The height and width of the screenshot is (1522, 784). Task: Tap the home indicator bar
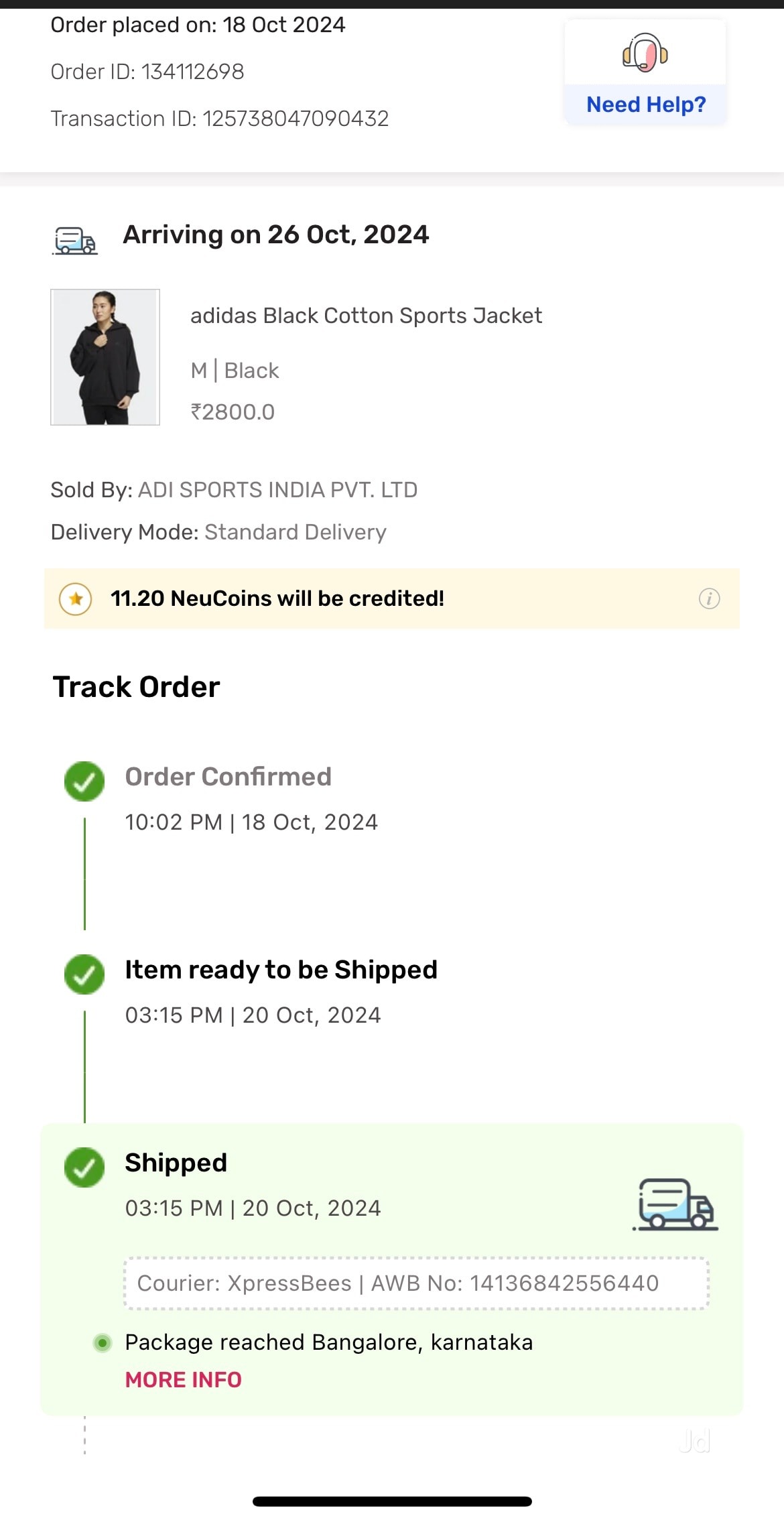click(x=392, y=1501)
